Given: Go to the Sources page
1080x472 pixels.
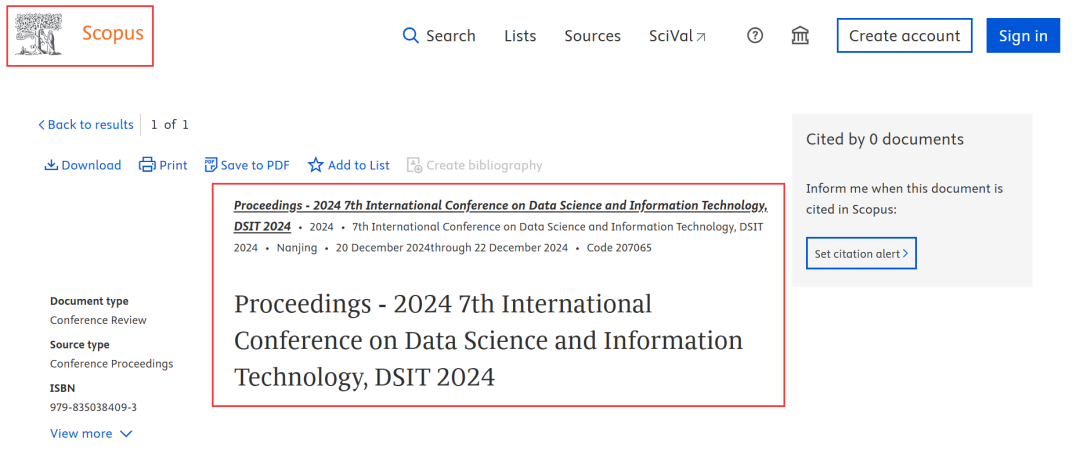Looking at the screenshot, I should point(592,36).
